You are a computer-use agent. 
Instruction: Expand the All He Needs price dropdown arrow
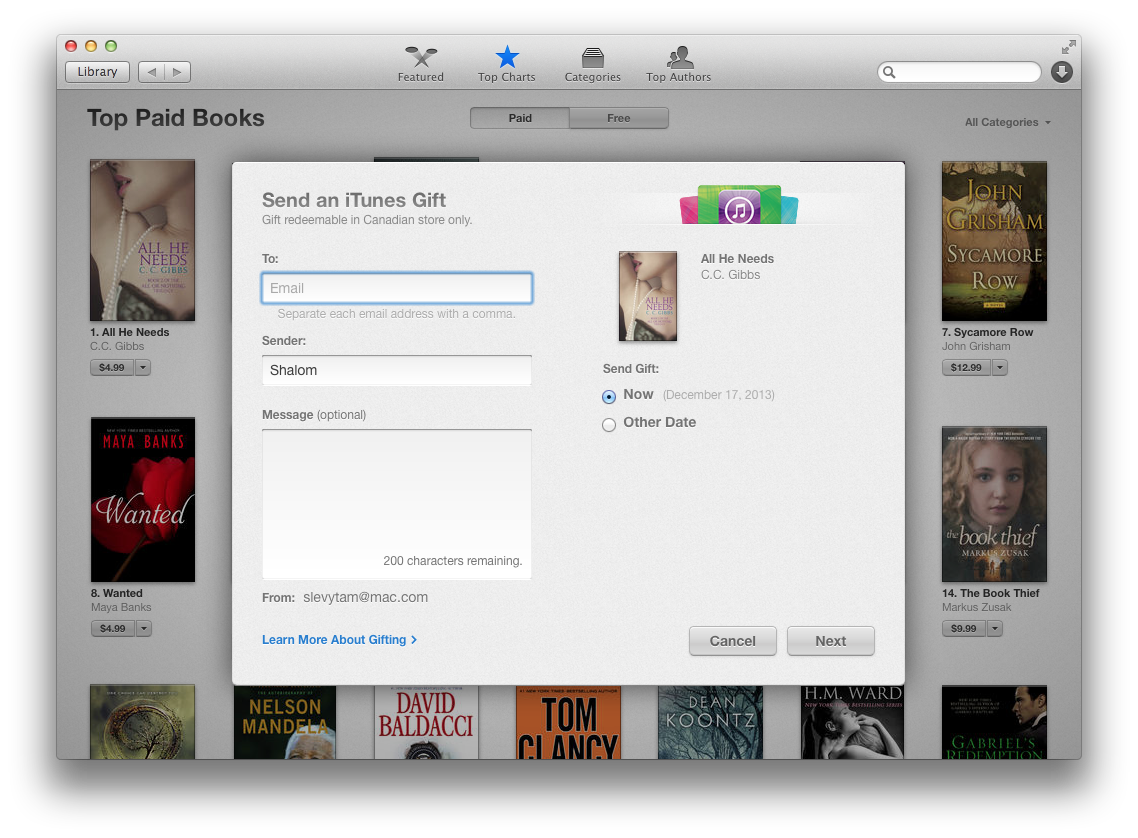[143, 368]
